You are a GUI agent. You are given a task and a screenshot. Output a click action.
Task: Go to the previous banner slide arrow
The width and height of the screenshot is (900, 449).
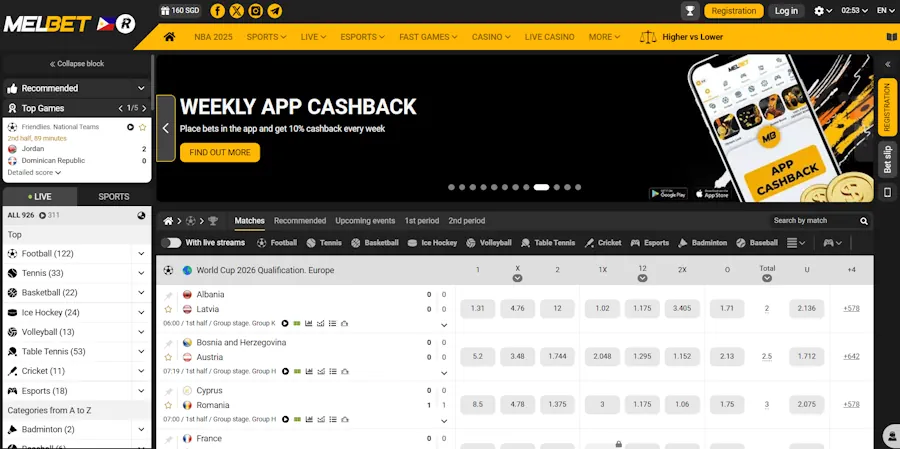pyautogui.click(x=166, y=128)
